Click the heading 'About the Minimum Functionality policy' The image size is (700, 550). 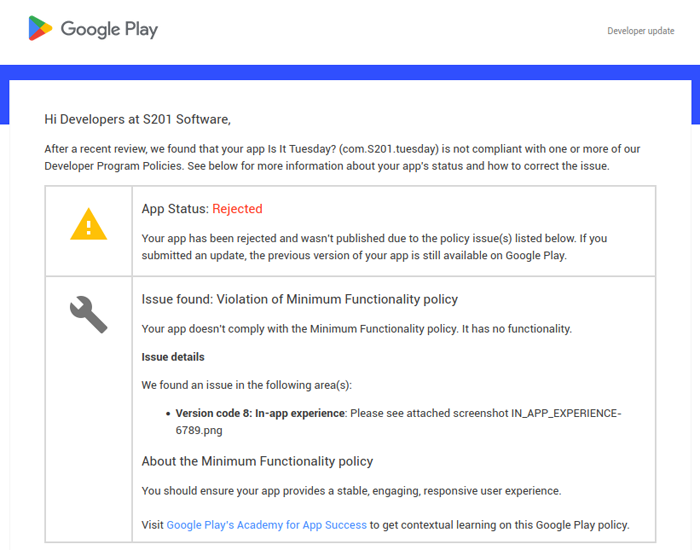257,461
